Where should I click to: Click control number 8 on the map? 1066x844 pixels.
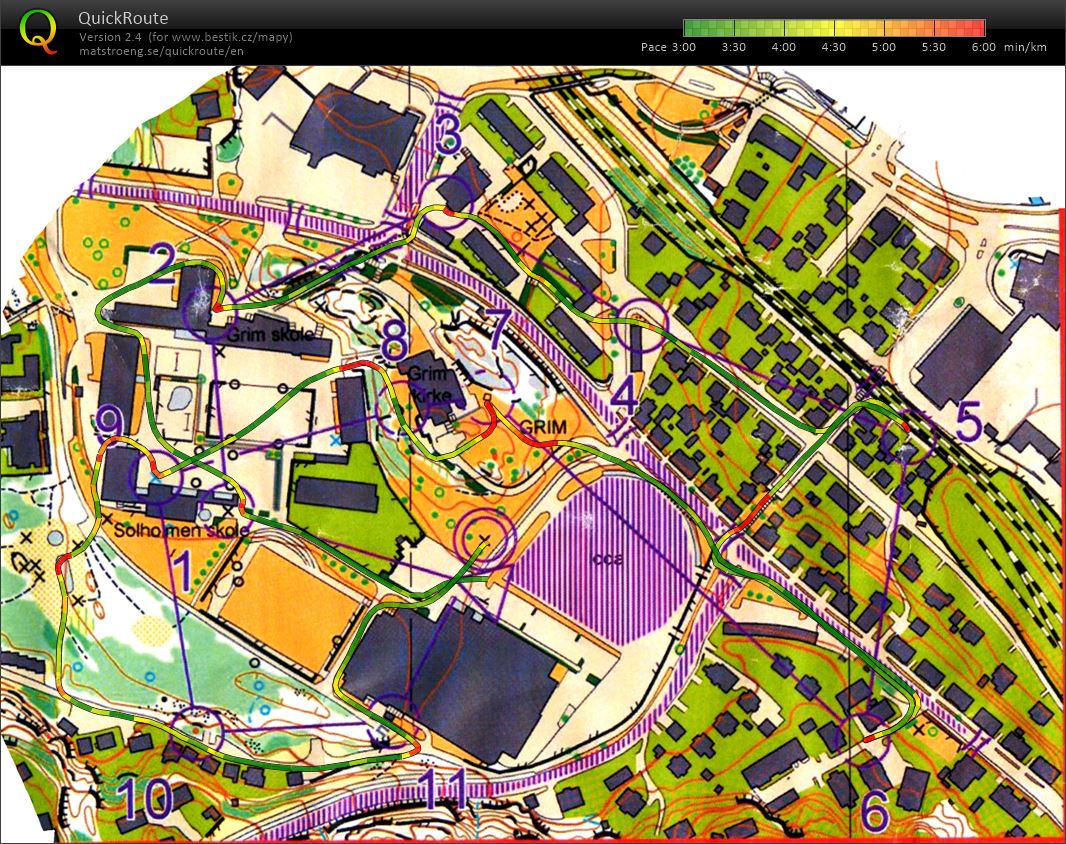394,340
